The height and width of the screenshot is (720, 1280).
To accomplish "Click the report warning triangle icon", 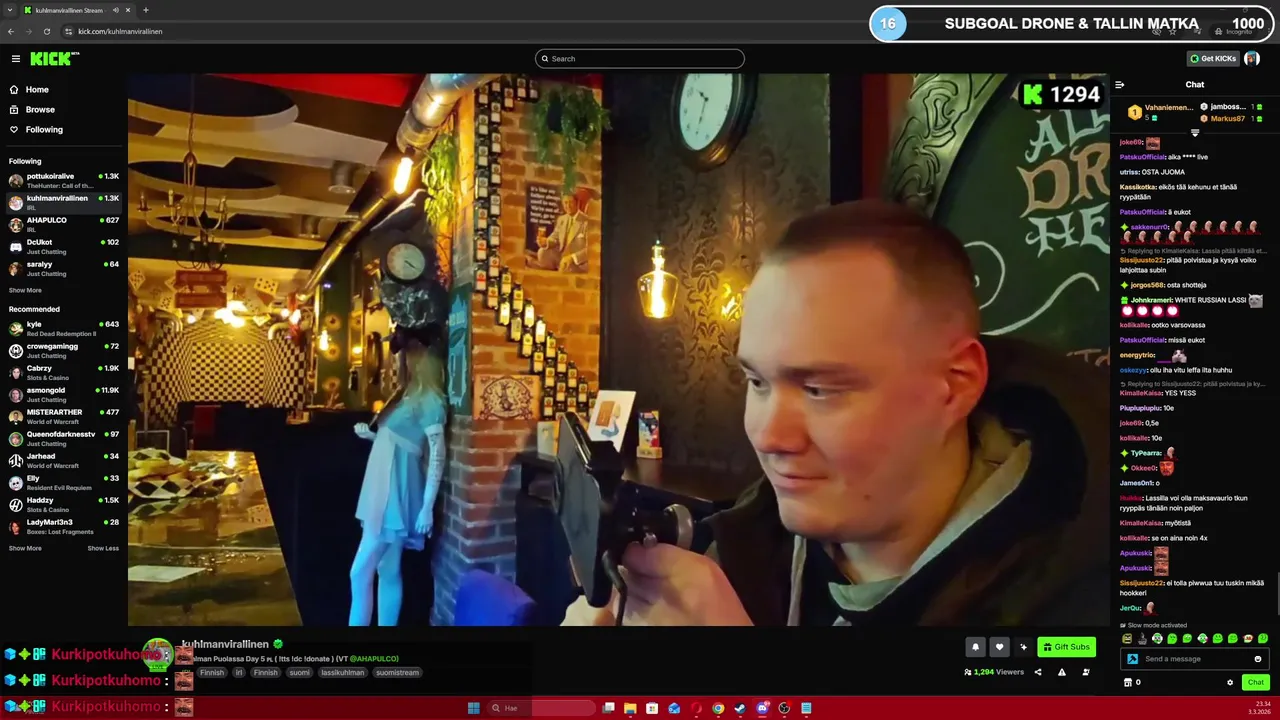I will [x=1062, y=672].
